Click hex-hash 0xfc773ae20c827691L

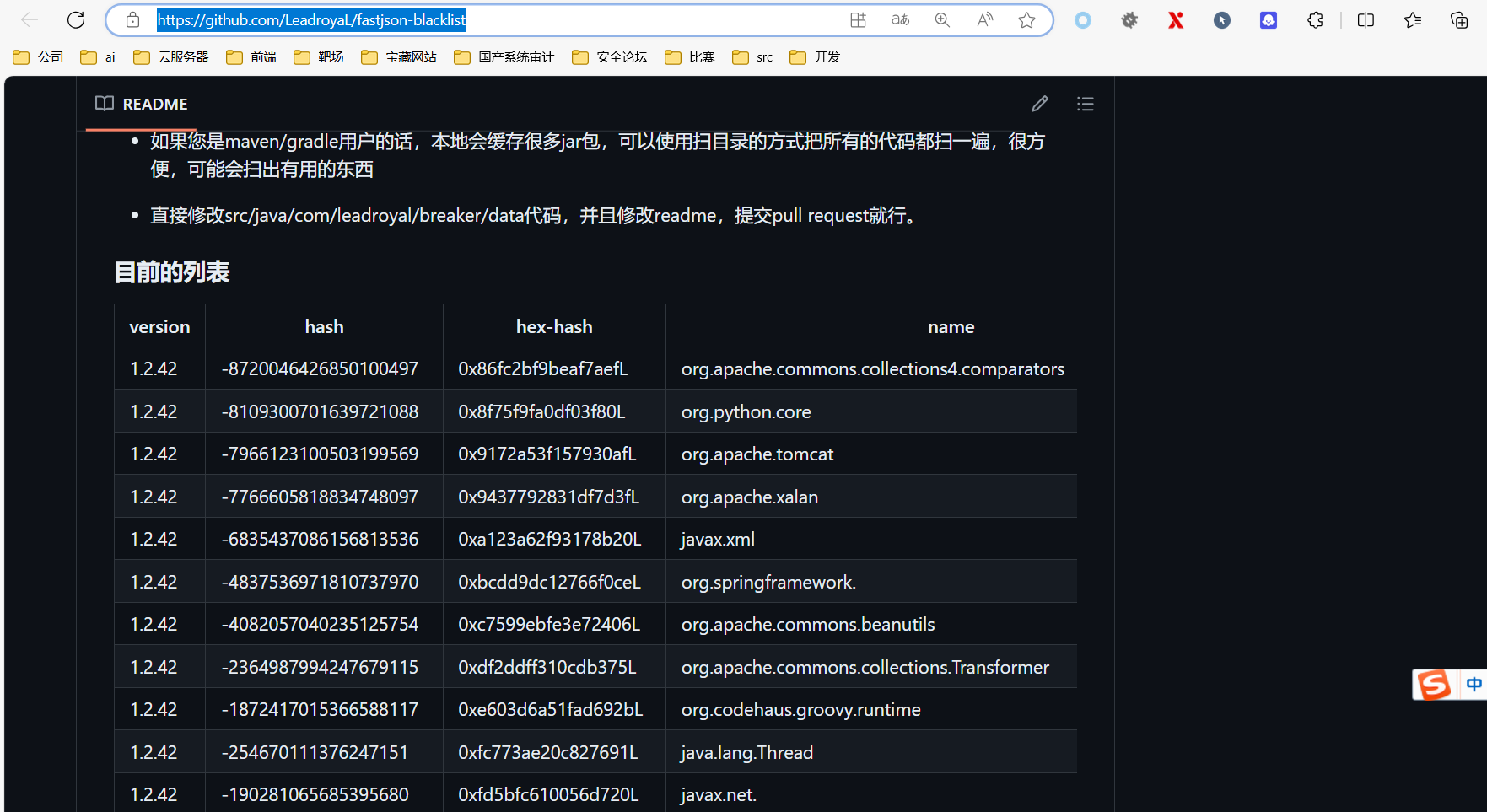548,752
